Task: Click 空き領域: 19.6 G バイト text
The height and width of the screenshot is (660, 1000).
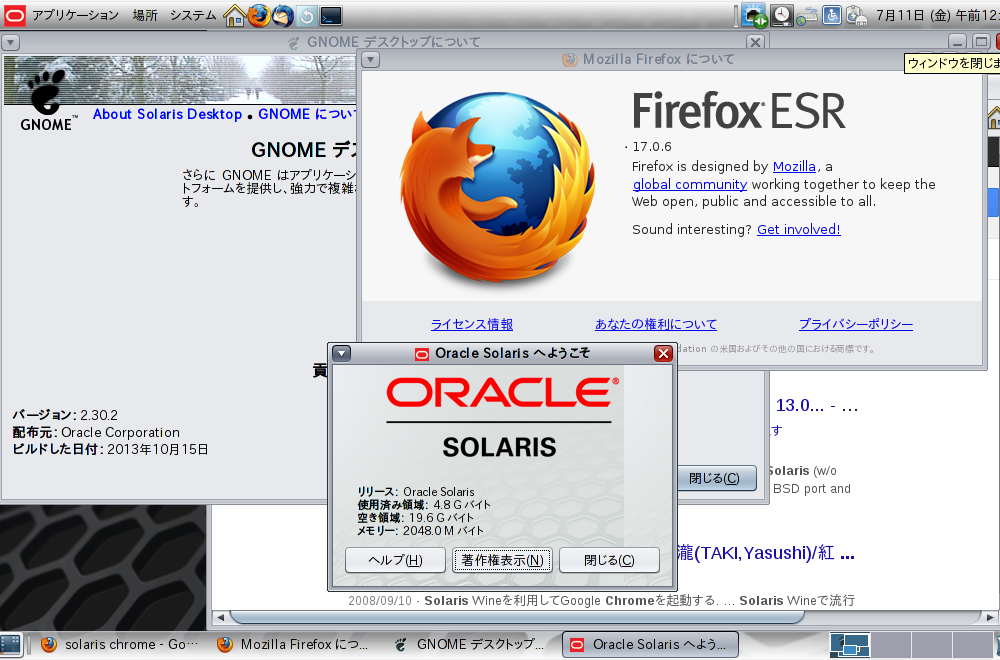Action: (415, 518)
